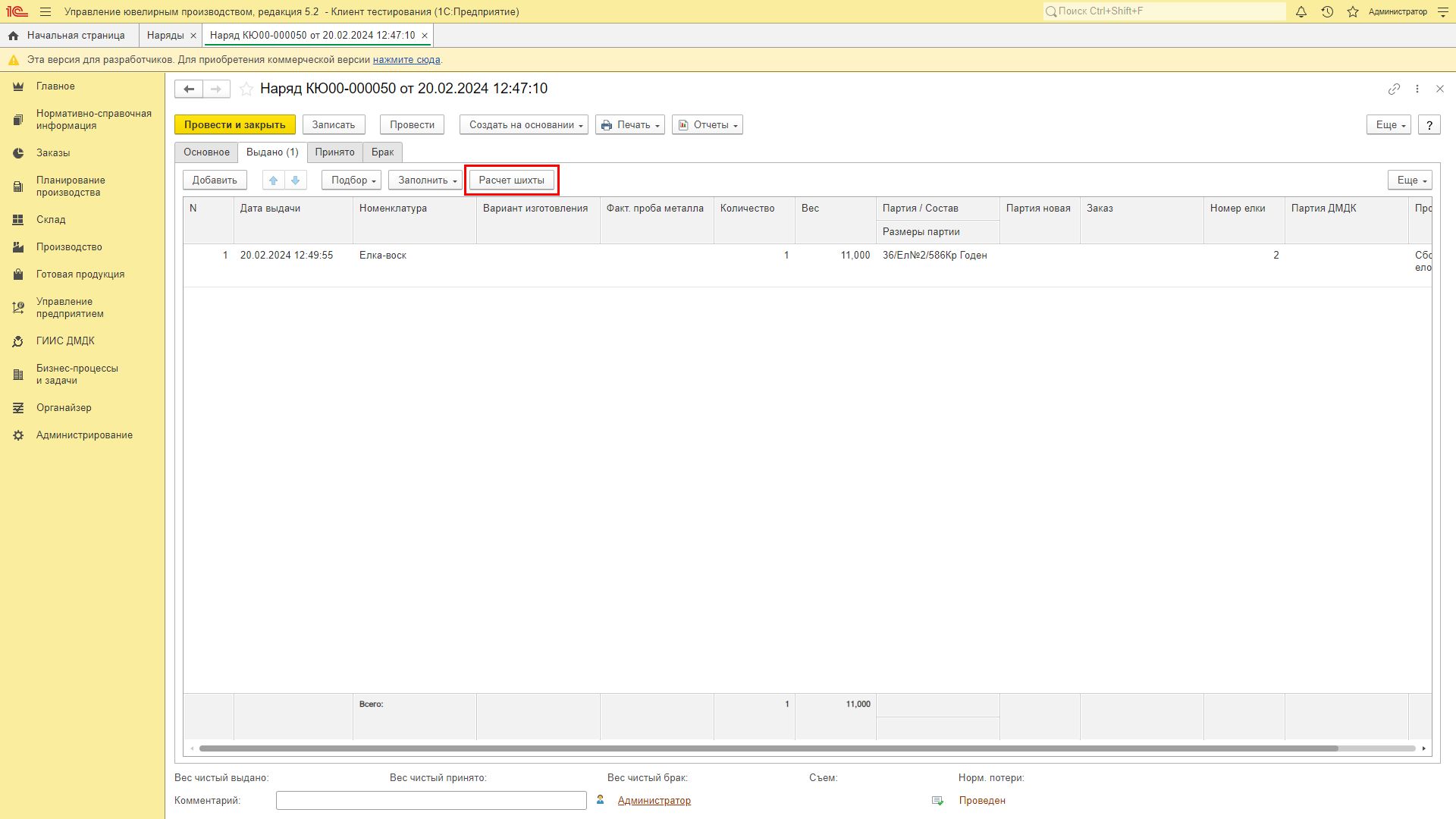This screenshot has height=819, width=1456.
Task: Select the Выдано (1) tab
Action: tap(272, 152)
